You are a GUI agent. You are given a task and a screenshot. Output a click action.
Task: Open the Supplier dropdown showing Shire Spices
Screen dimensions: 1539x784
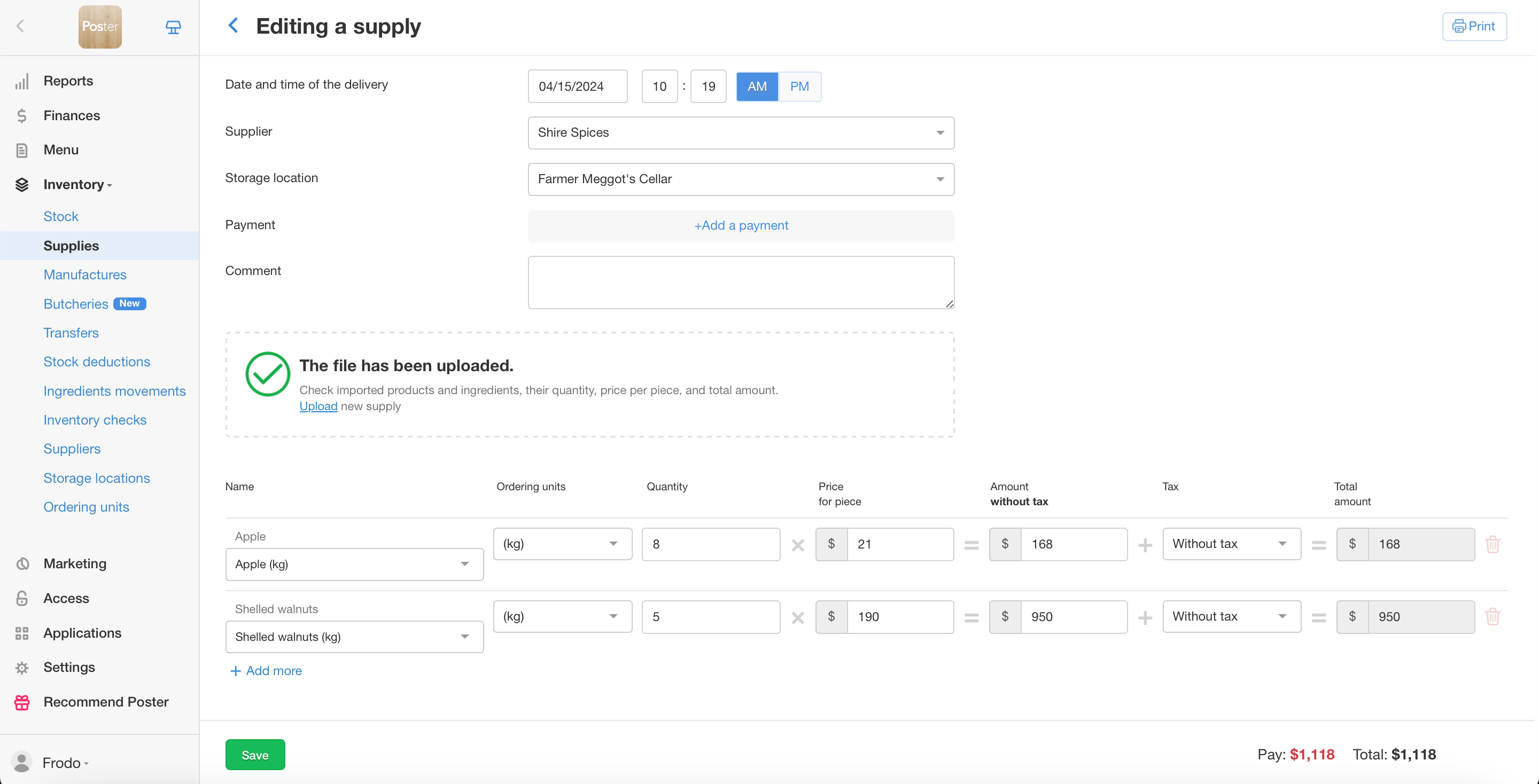click(x=740, y=132)
